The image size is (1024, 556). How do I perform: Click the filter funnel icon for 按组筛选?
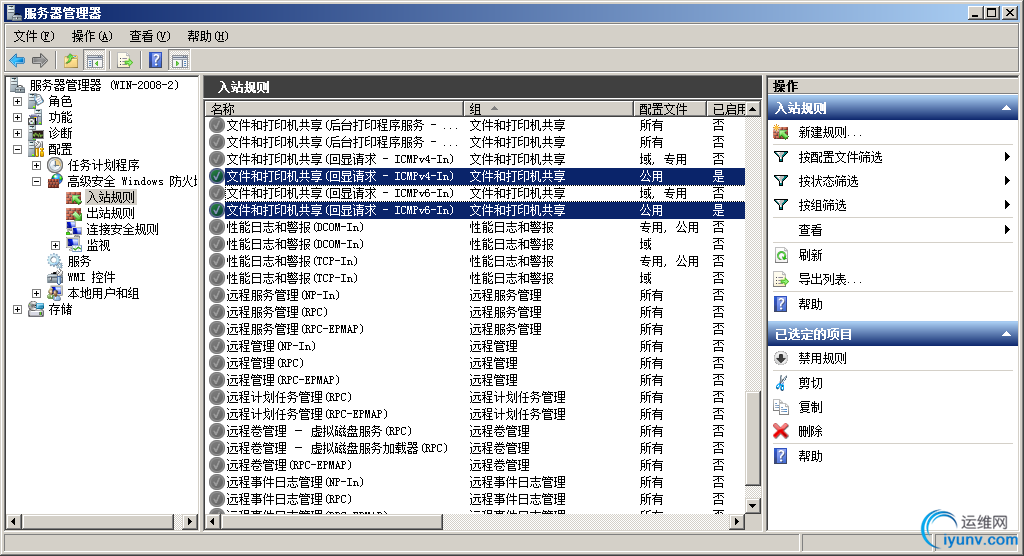click(x=781, y=205)
